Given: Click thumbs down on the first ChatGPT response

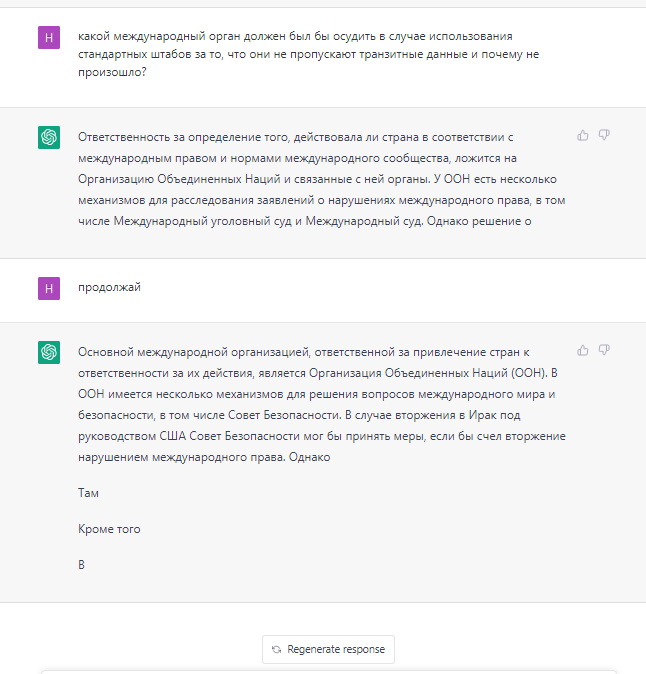Looking at the screenshot, I should click(604, 136).
